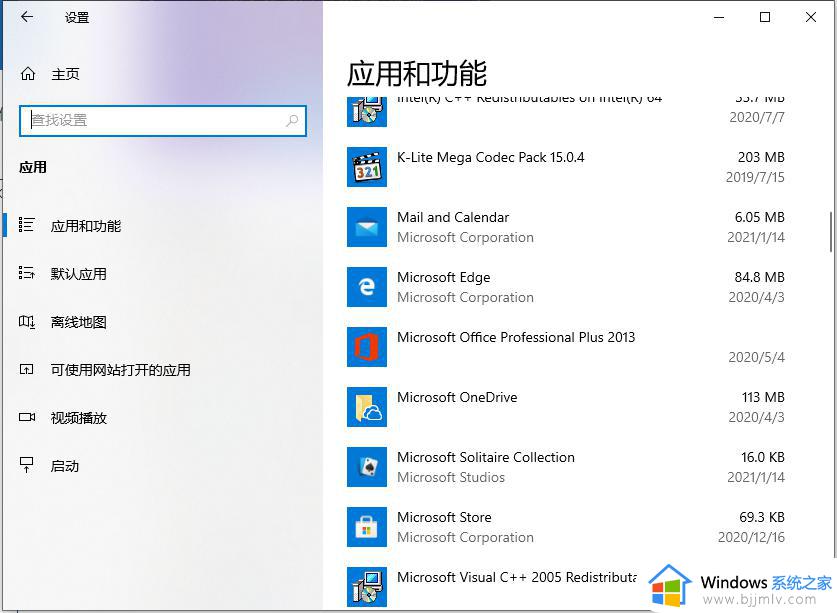Click the Mail and Calendar app icon
837x613 pixels.
click(x=367, y=227)
